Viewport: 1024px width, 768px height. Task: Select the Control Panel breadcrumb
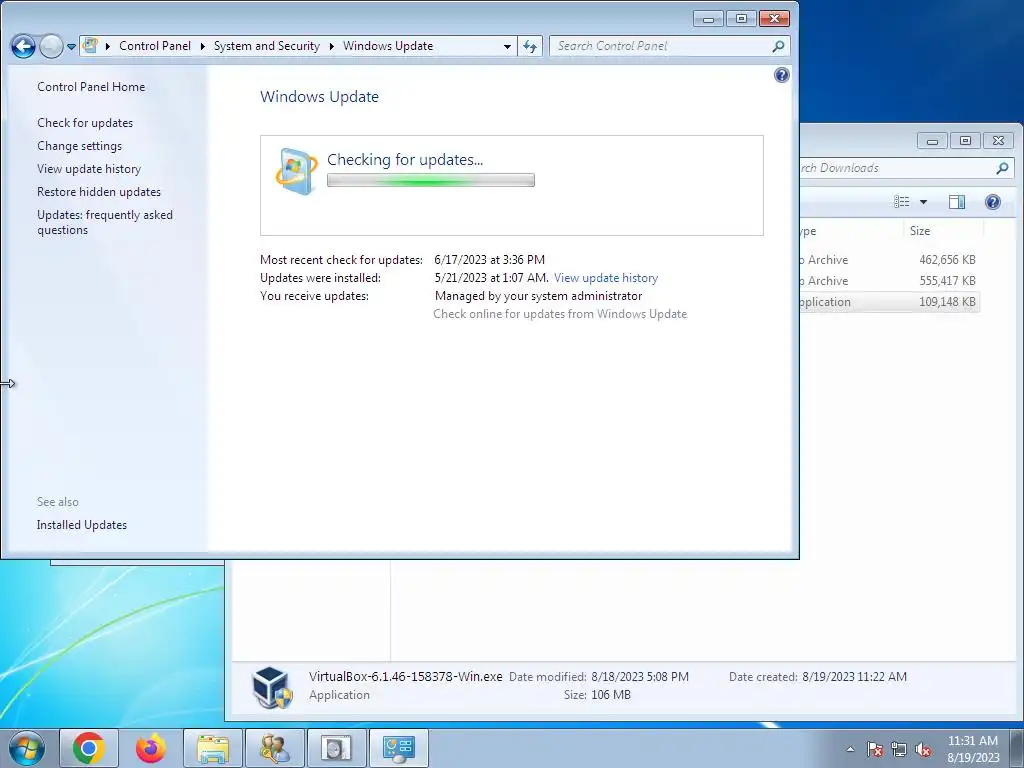(x=155, y=46)
